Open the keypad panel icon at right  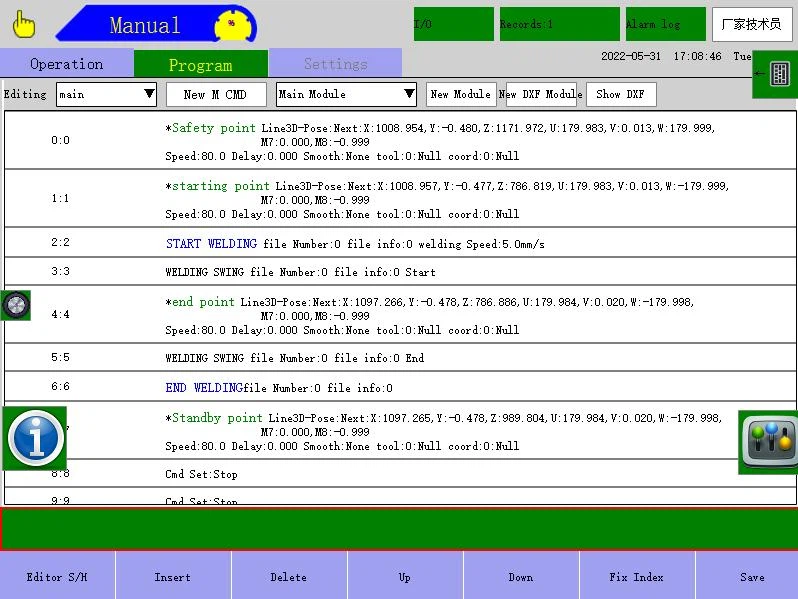[x=778, y=74]
